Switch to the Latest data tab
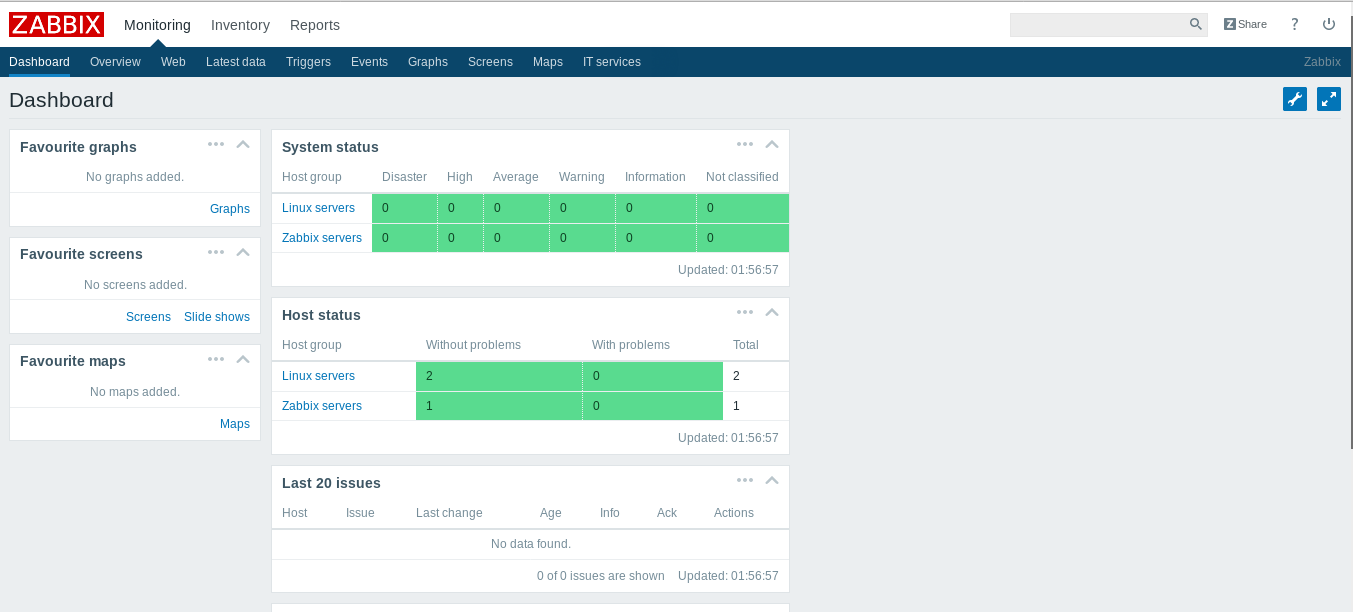This screenshot has height=612, width=1353. pyautogui.click(x=236, y=62)
